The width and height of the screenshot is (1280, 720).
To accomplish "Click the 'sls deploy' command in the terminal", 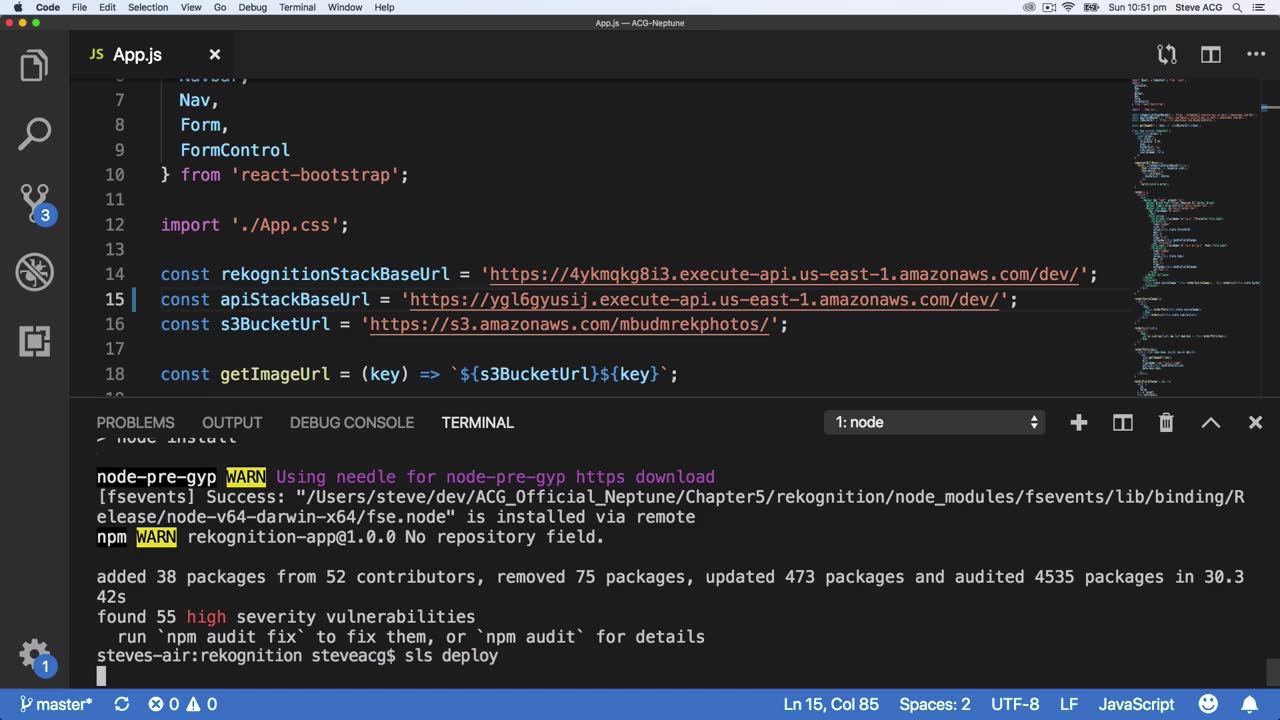I will [452, 657].
